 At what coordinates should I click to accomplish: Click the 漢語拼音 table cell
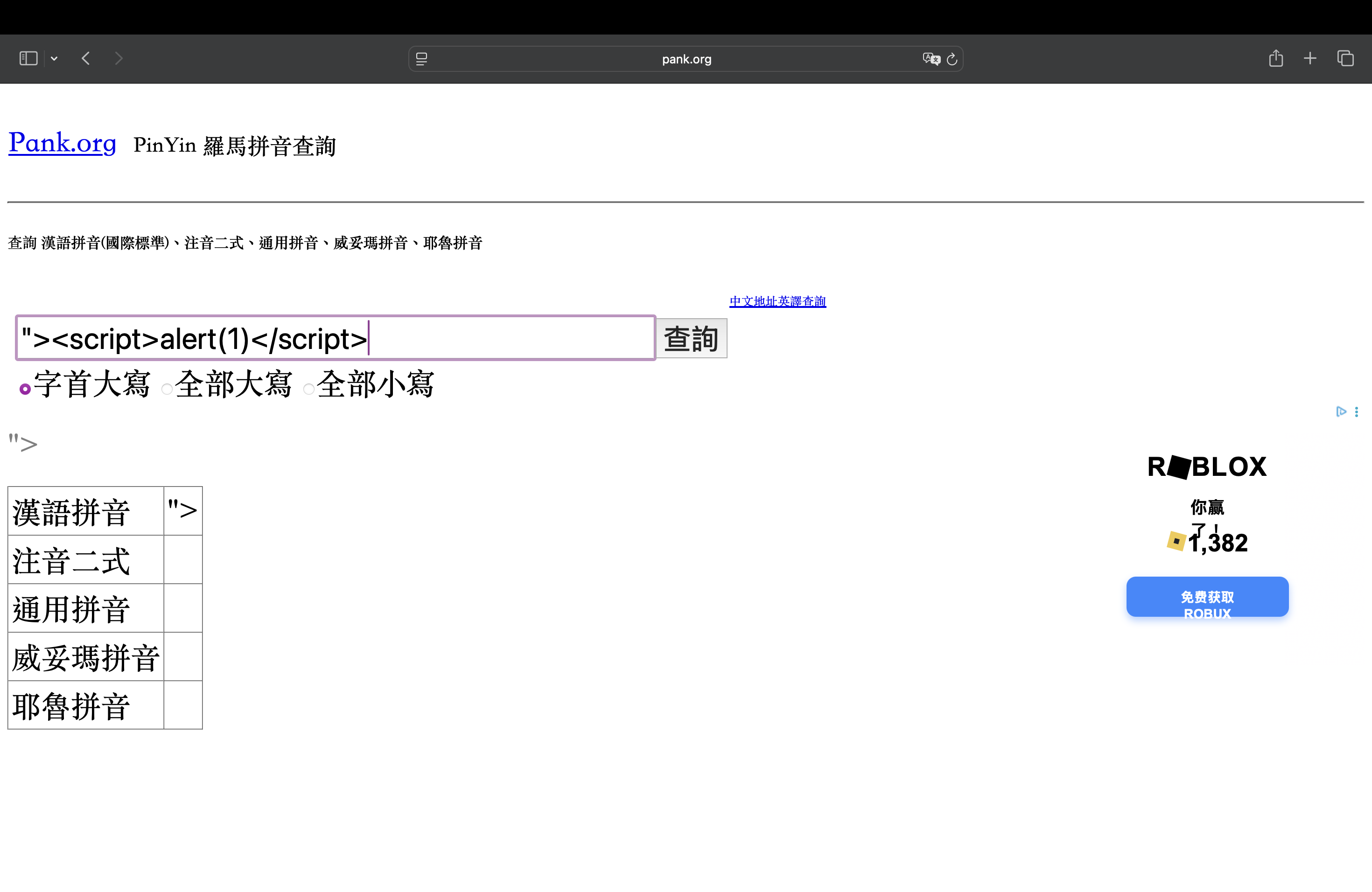[86, 511]
